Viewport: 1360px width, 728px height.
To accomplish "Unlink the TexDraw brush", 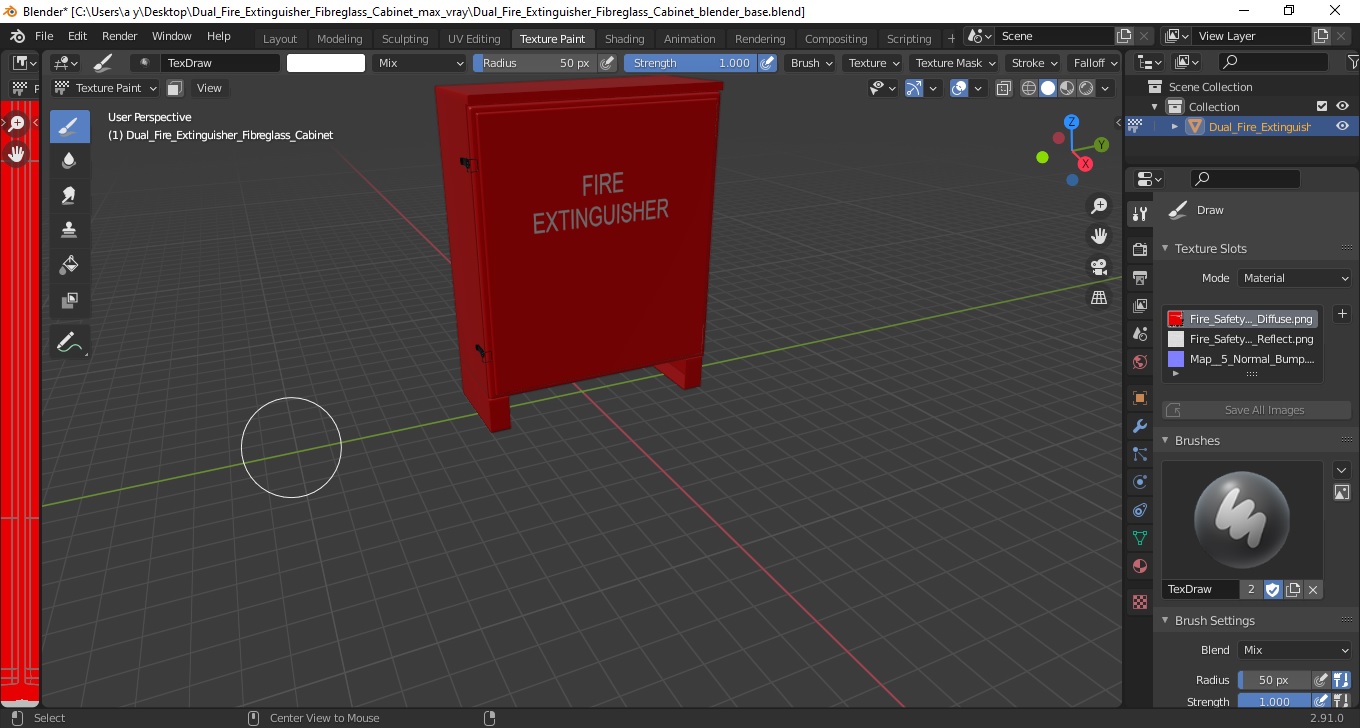I will (x=1313, y=589).
